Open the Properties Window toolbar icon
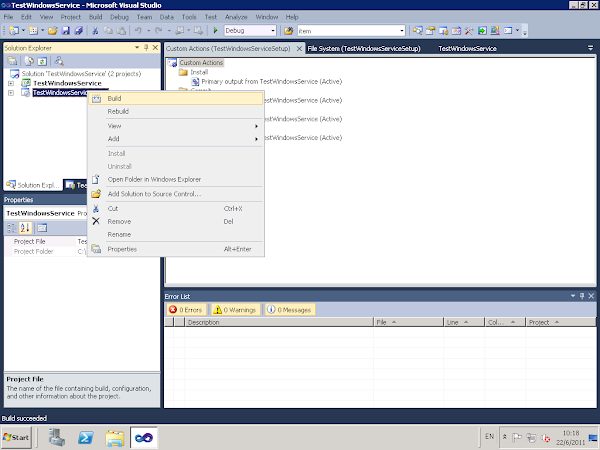This screenshot has height=450, width=600. pyautogui.click(x=430, y=30)
